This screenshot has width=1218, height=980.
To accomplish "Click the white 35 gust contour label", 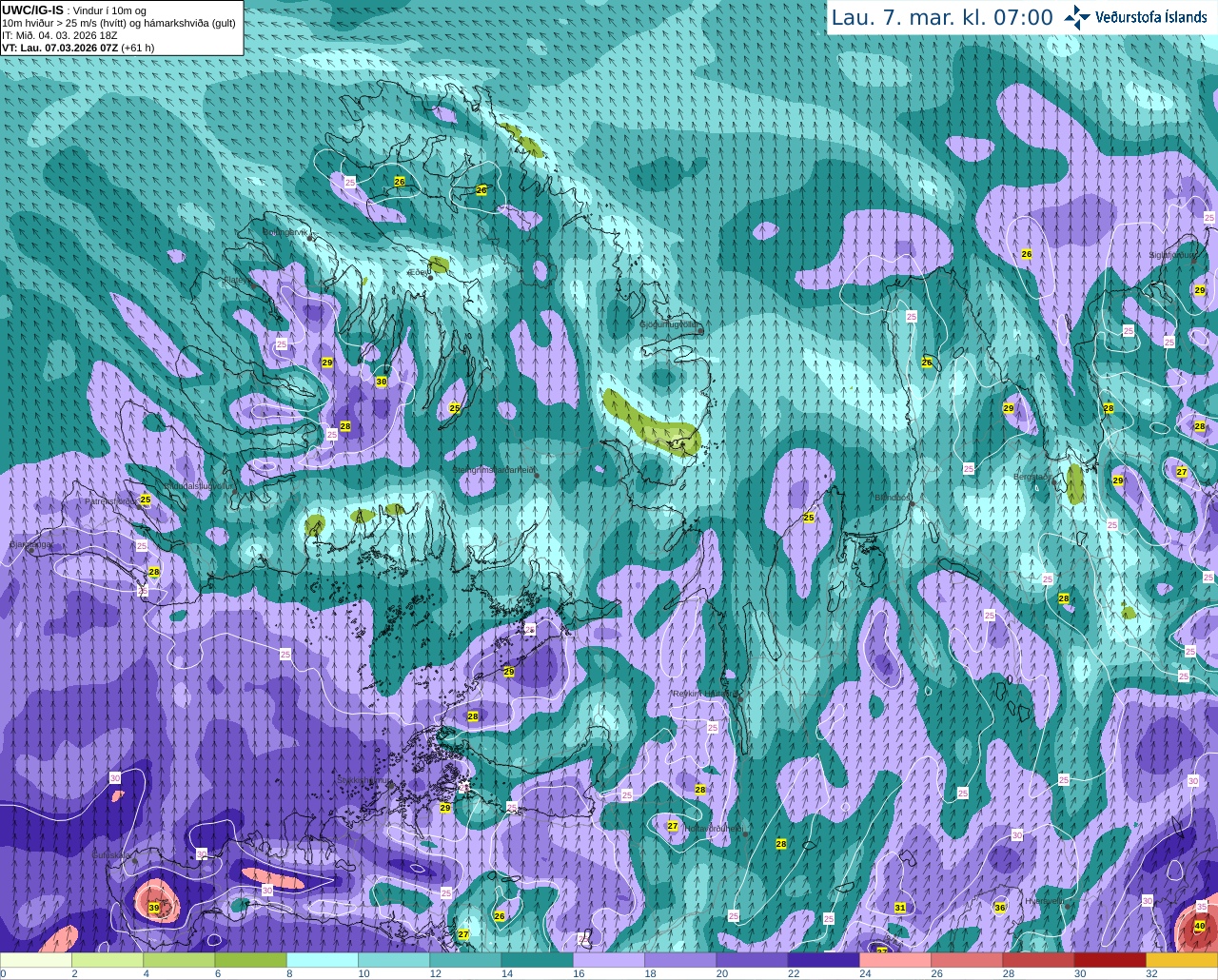I will (1201, 907).
